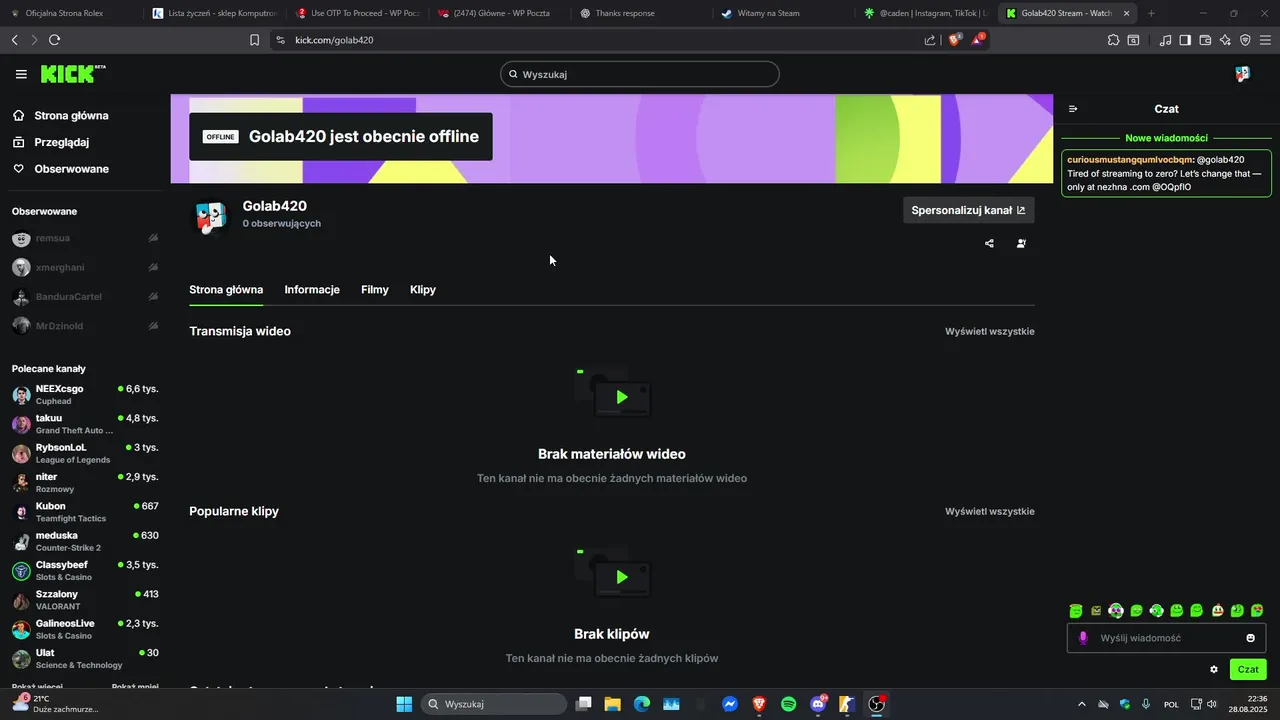Insert the first green emote with halo
Screen dimensions: 1280x720
point(1076,611)
